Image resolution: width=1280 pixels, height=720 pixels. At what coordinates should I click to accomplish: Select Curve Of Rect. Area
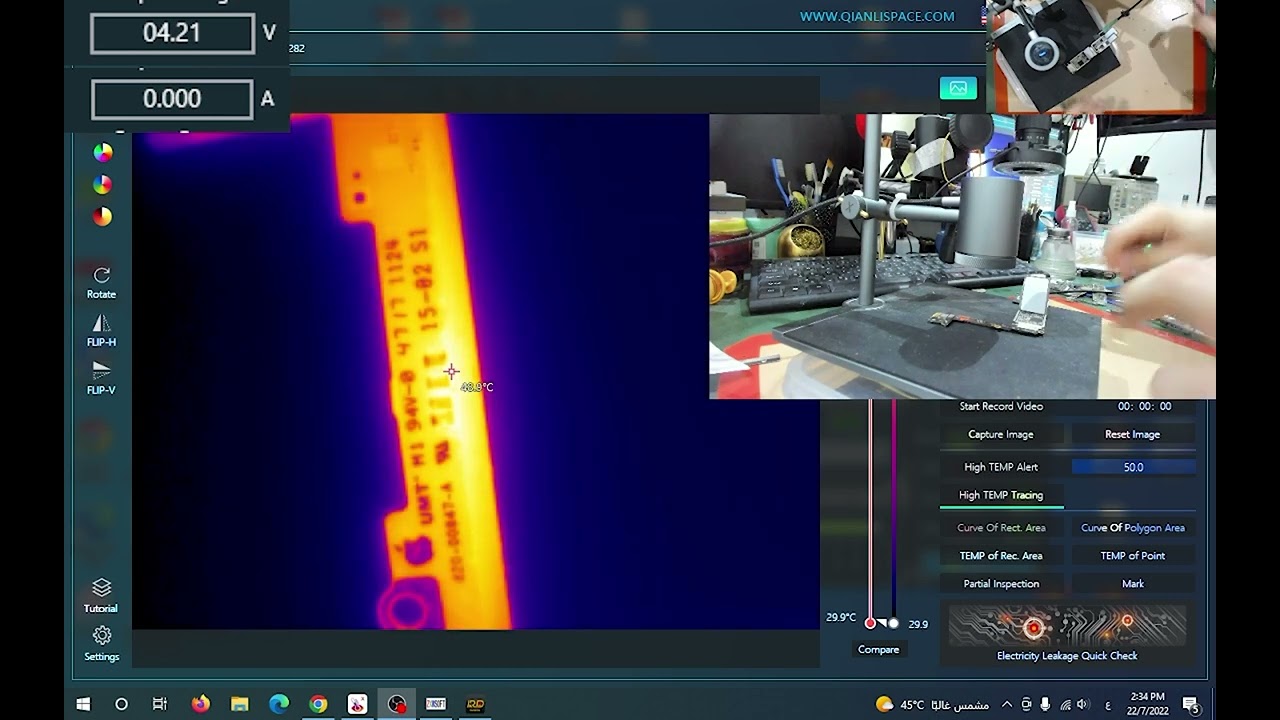pos(1001,528)
